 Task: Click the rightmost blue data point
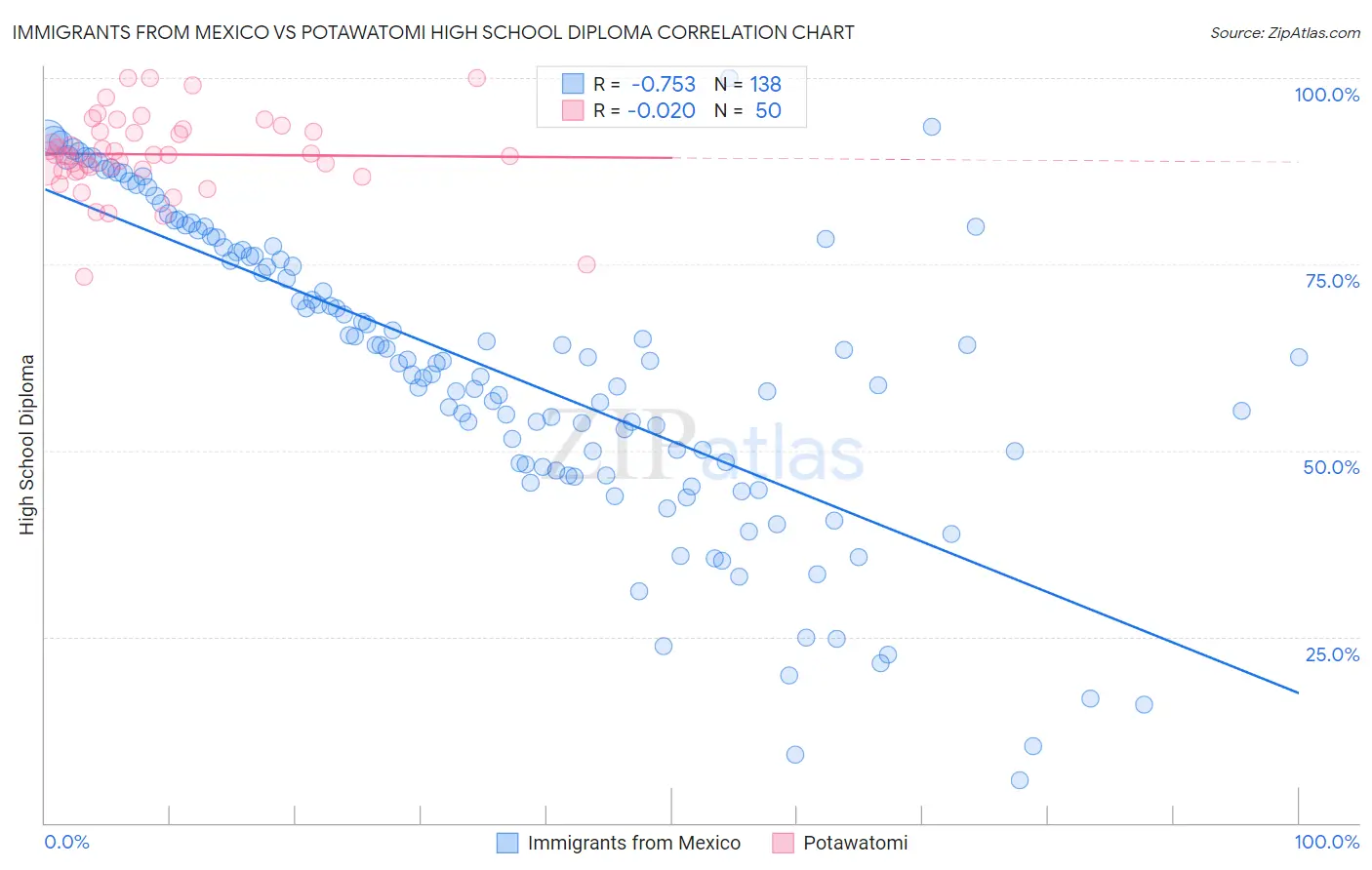(x=1299, y=357)
